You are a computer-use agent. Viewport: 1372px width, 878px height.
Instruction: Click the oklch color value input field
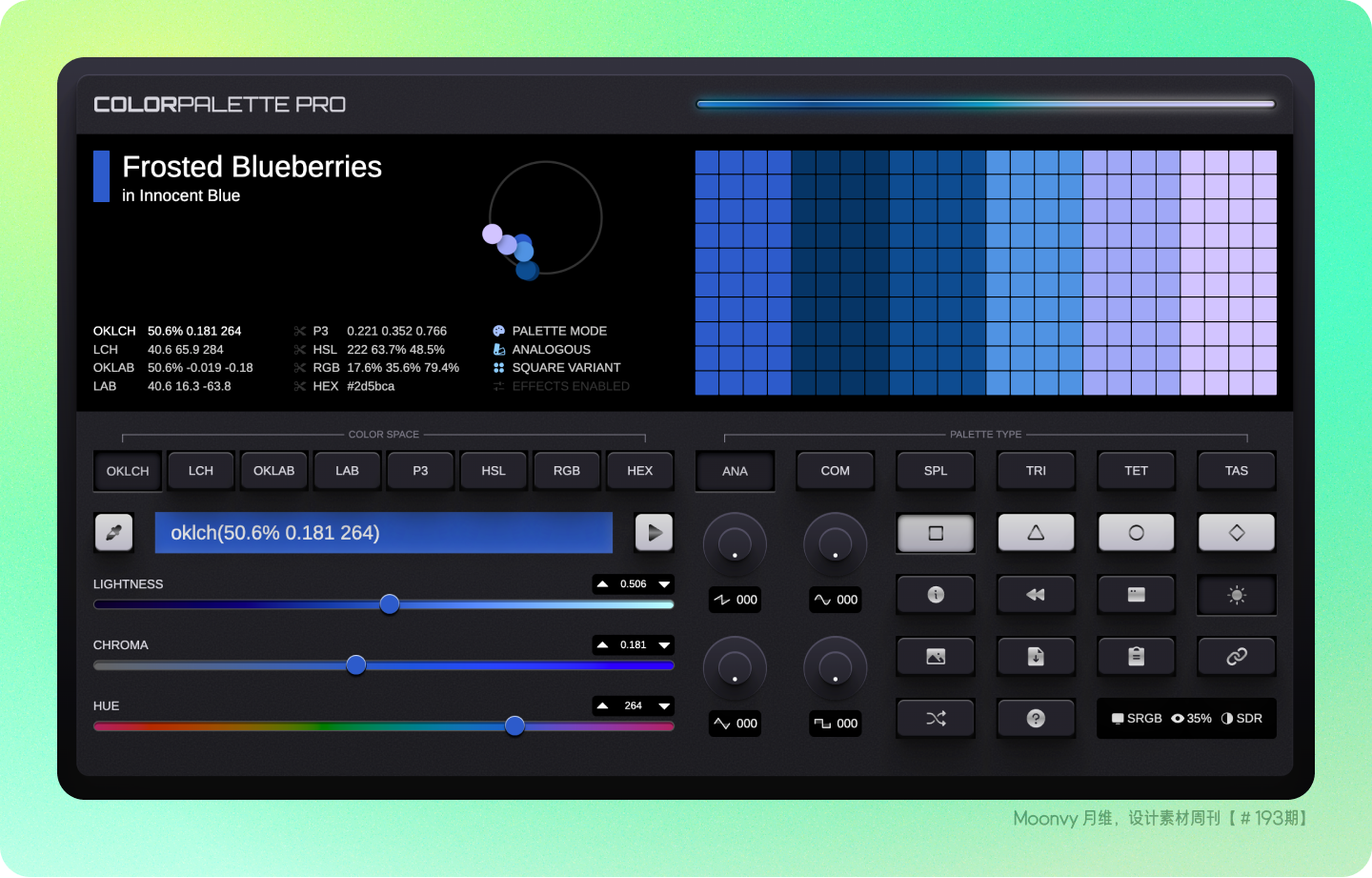click(x=383, y=533)
